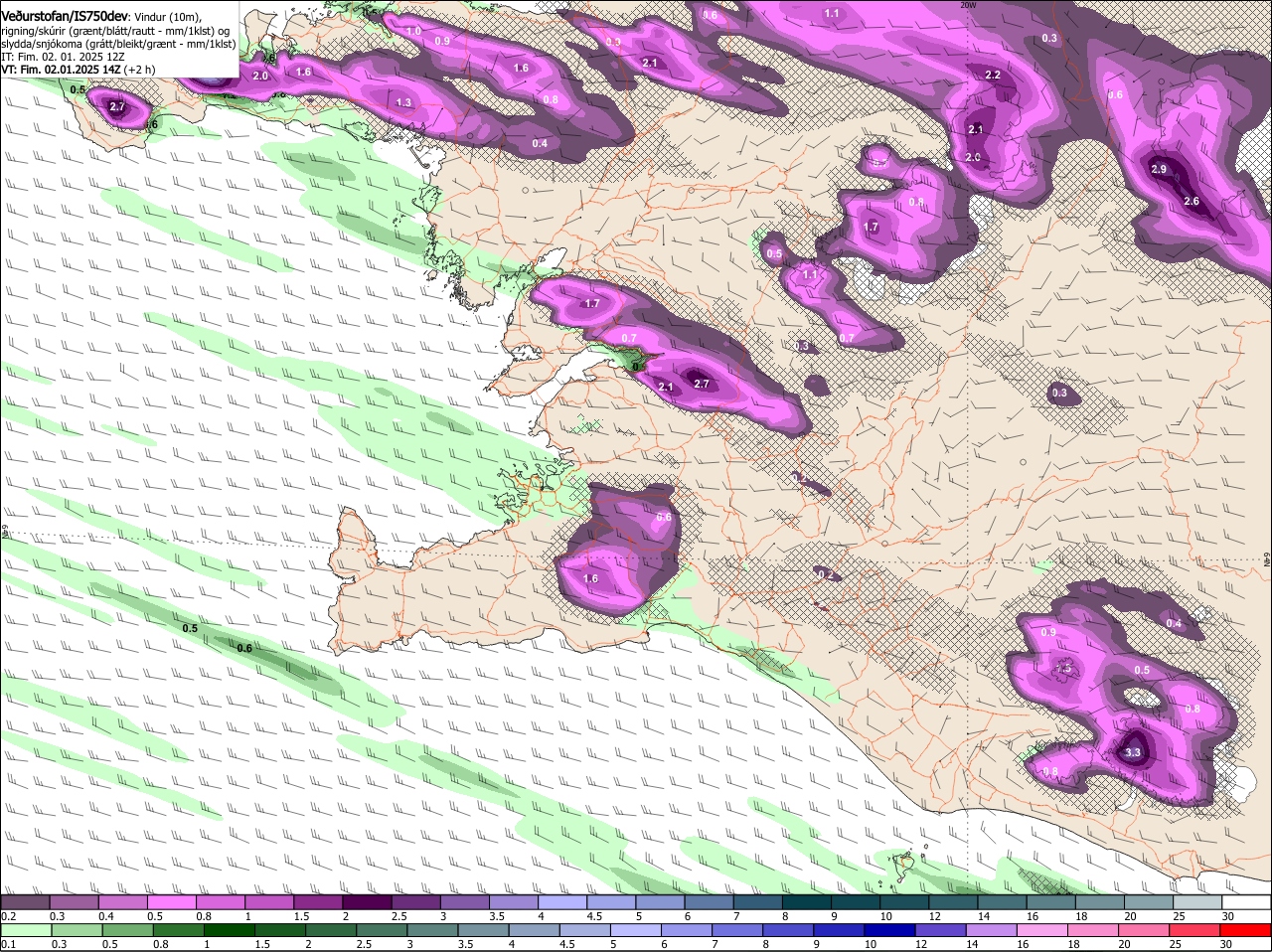Click the IT: Fim. 02. 01. 2025 12Z line
This screenshot has height=952, width=1272.
pos(63,57)
